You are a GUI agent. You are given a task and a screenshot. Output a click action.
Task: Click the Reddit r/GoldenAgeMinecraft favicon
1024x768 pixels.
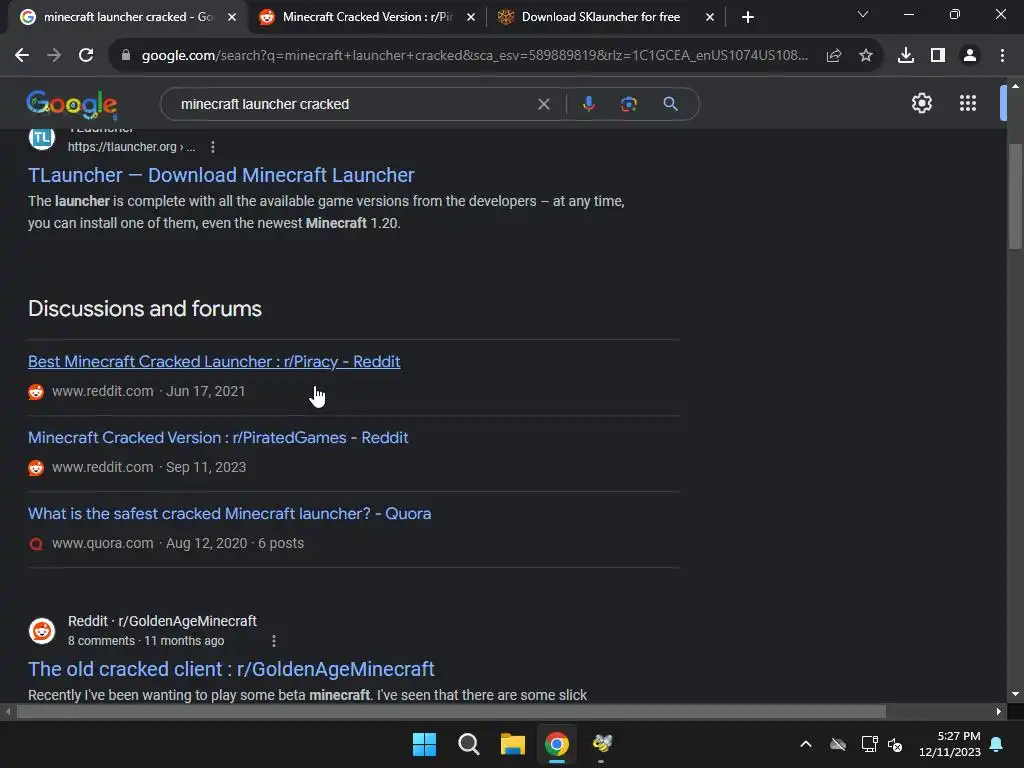[42, 631]
